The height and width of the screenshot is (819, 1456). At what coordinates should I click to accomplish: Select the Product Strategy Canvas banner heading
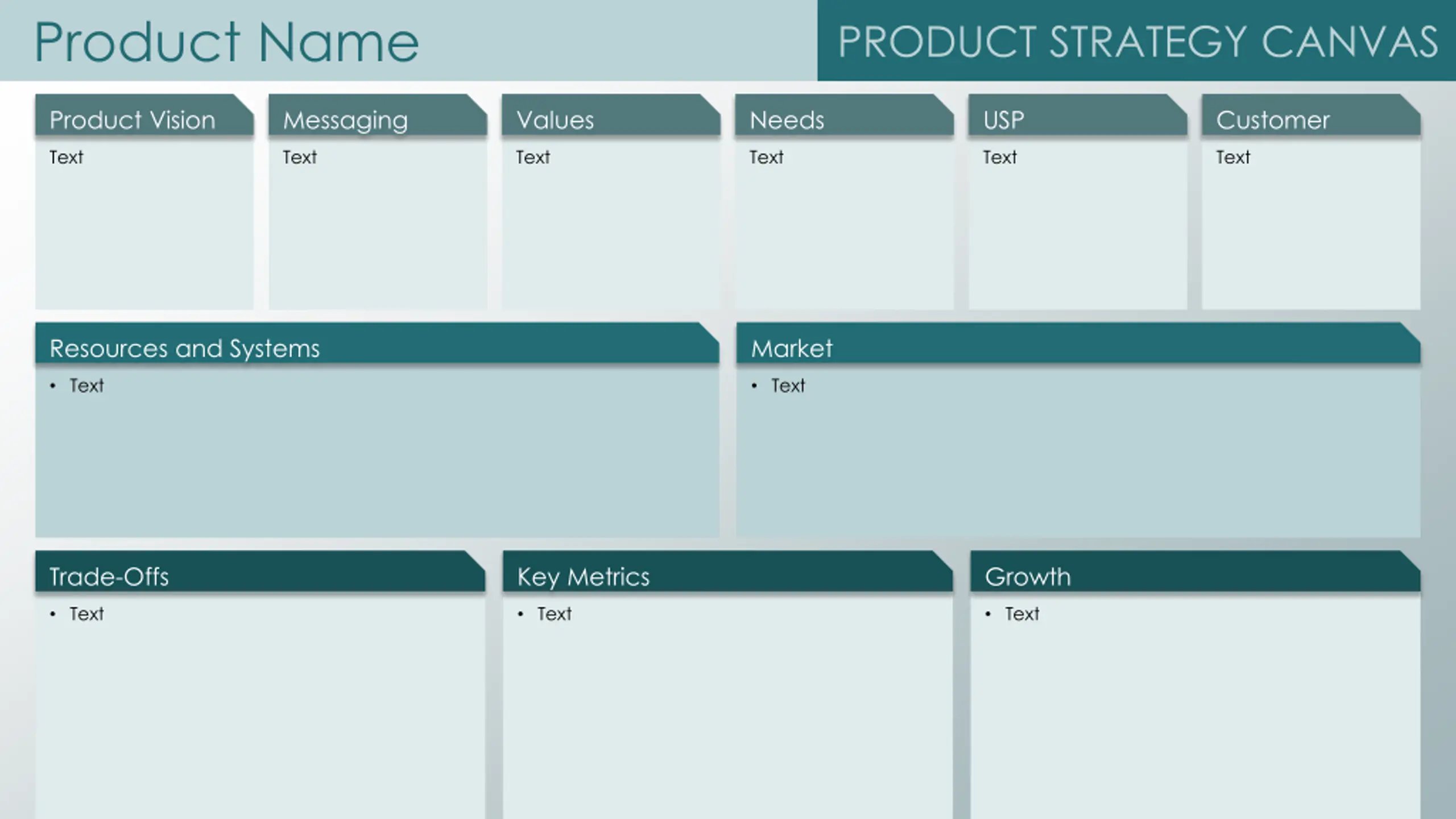[x=1137, y=42]
